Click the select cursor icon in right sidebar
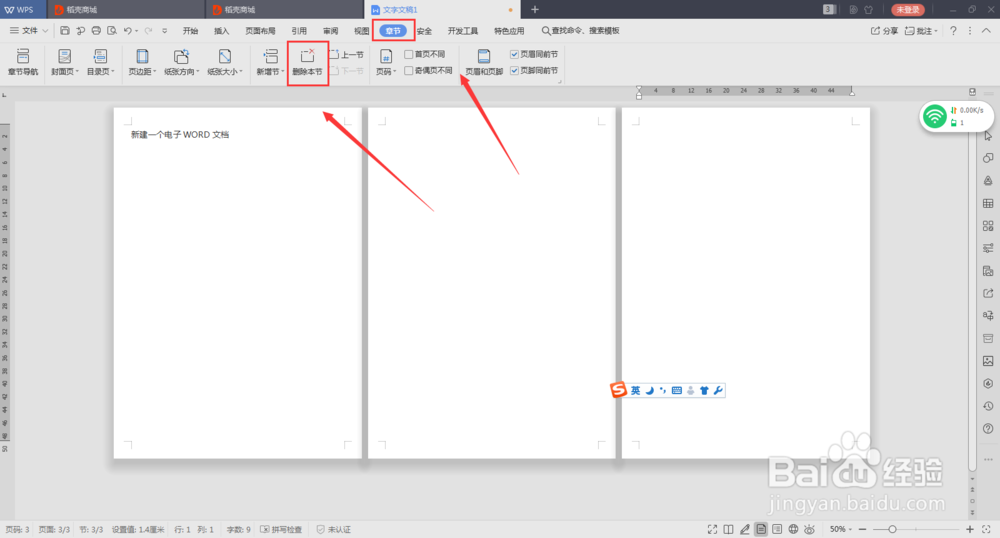1000x538 pixels. click(x=988, y=136)
